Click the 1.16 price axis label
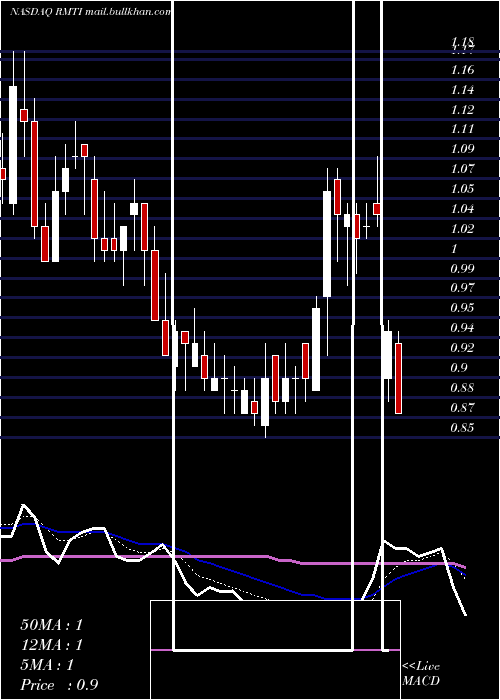The image size is (500, 700). (x=462, y=70)
